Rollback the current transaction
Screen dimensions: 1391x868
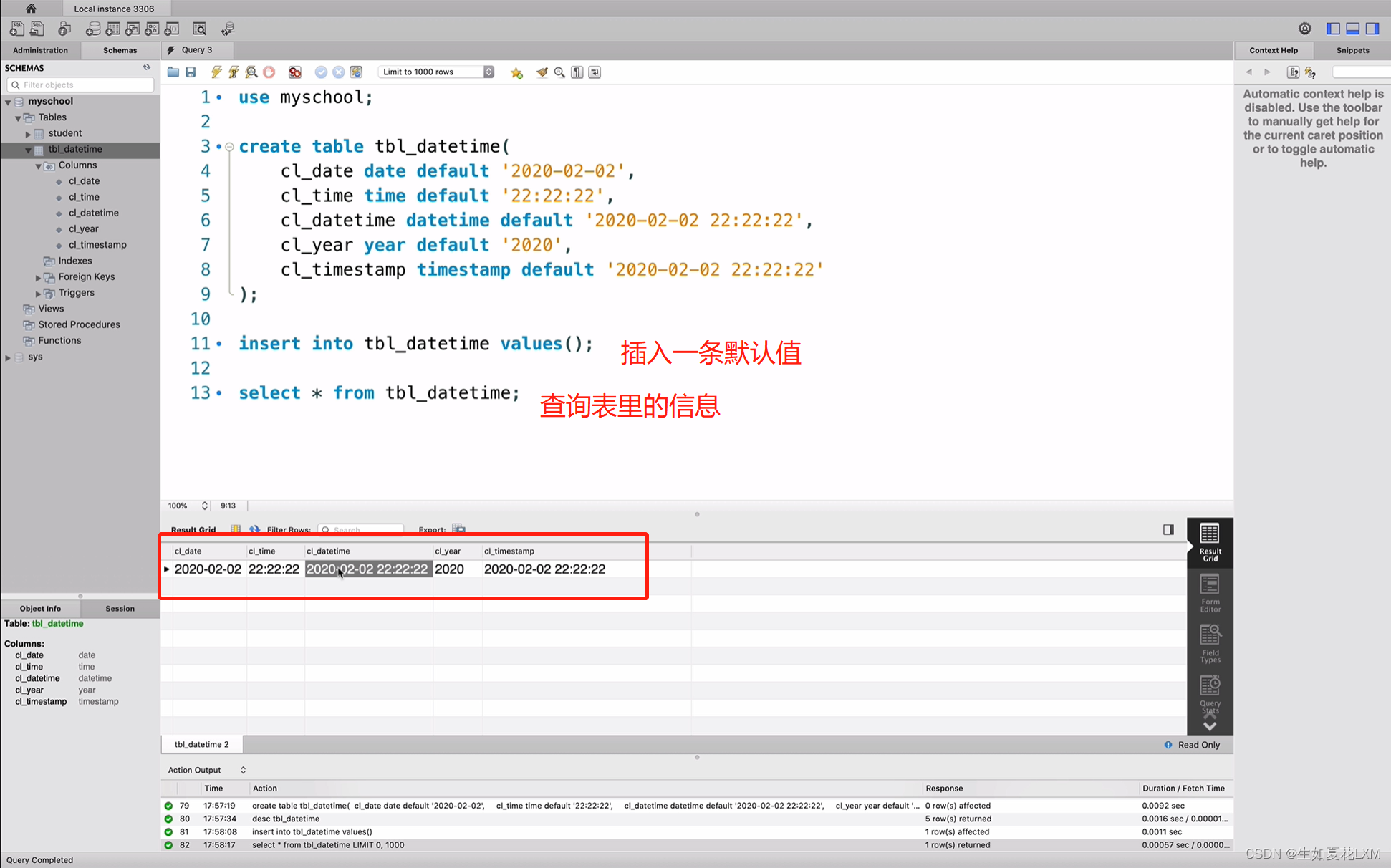coord(338,72)
